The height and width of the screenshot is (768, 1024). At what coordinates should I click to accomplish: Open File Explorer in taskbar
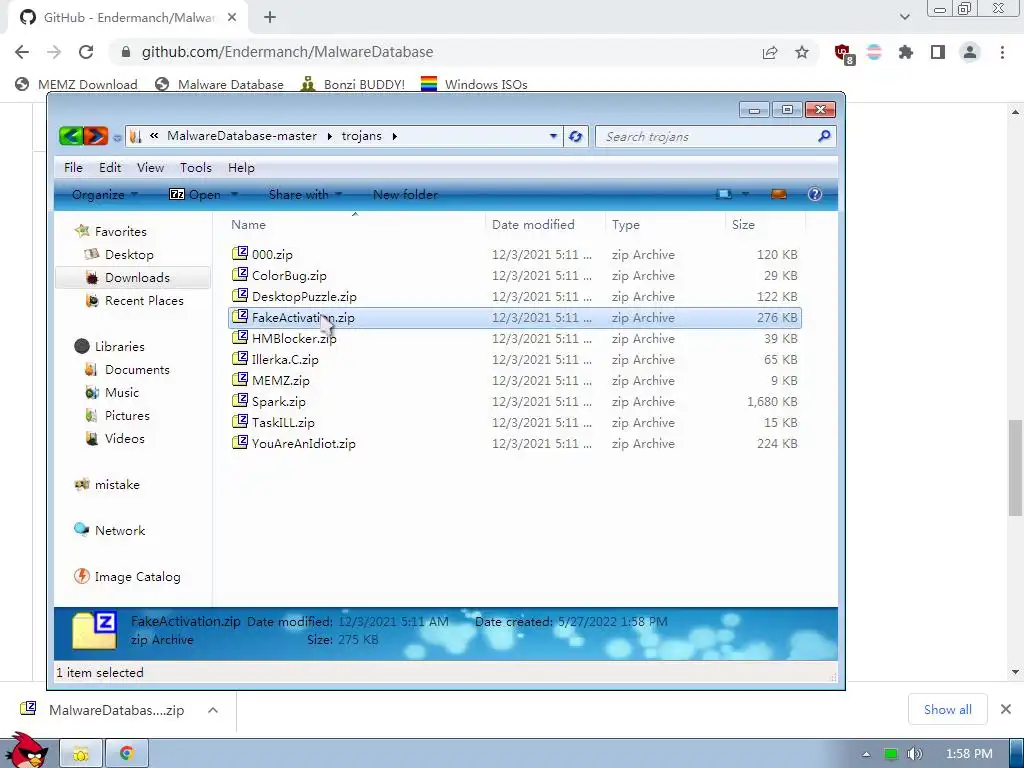81,754
